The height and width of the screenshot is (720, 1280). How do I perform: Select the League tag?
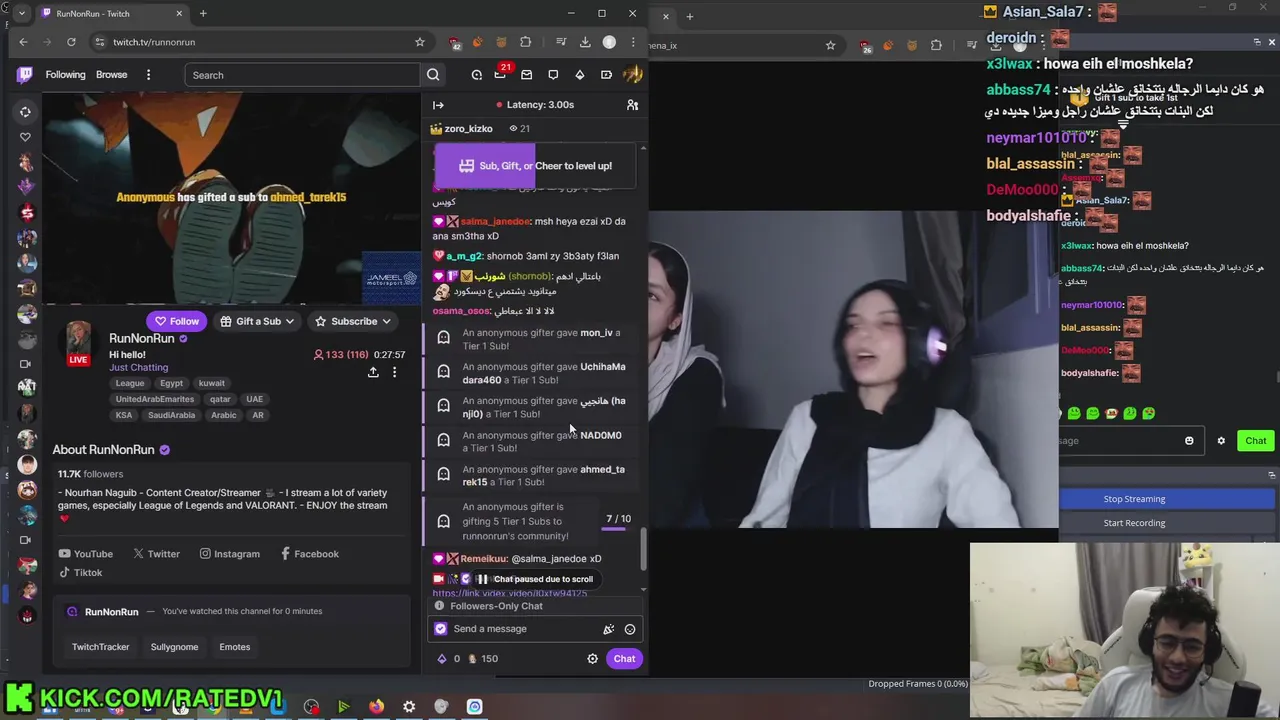pyautogui.click(x=129, y=383)
